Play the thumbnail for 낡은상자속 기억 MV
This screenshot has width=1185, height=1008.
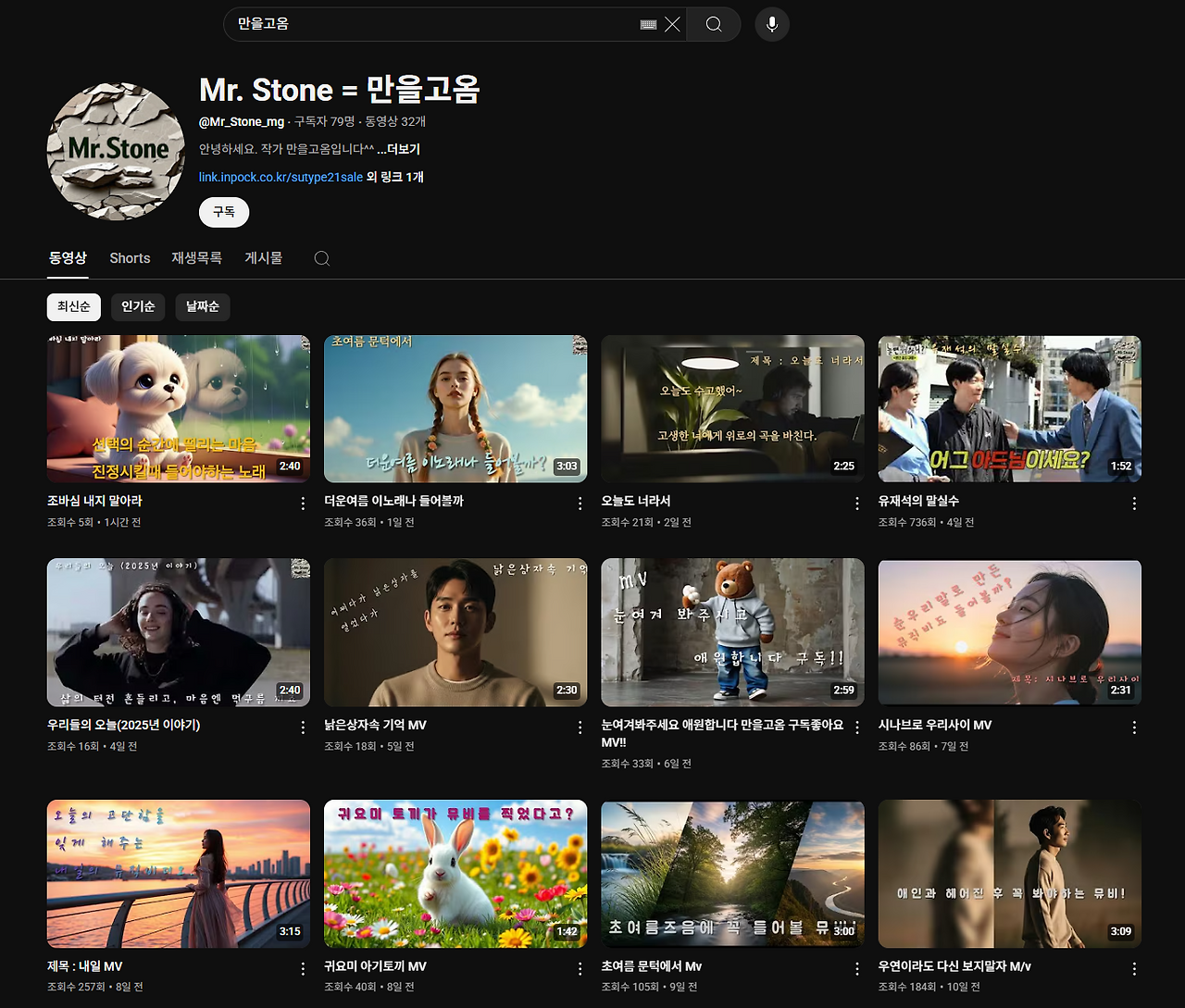[455, 632]
